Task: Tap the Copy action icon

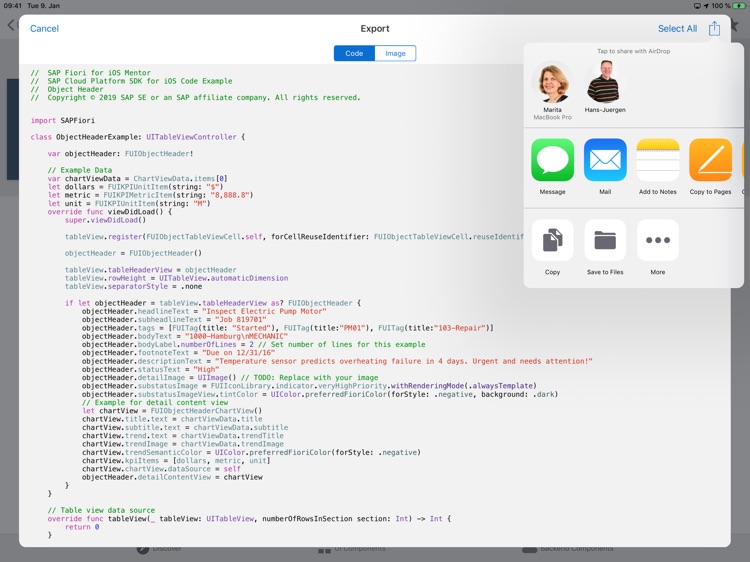Action: (x=552, y=240)
